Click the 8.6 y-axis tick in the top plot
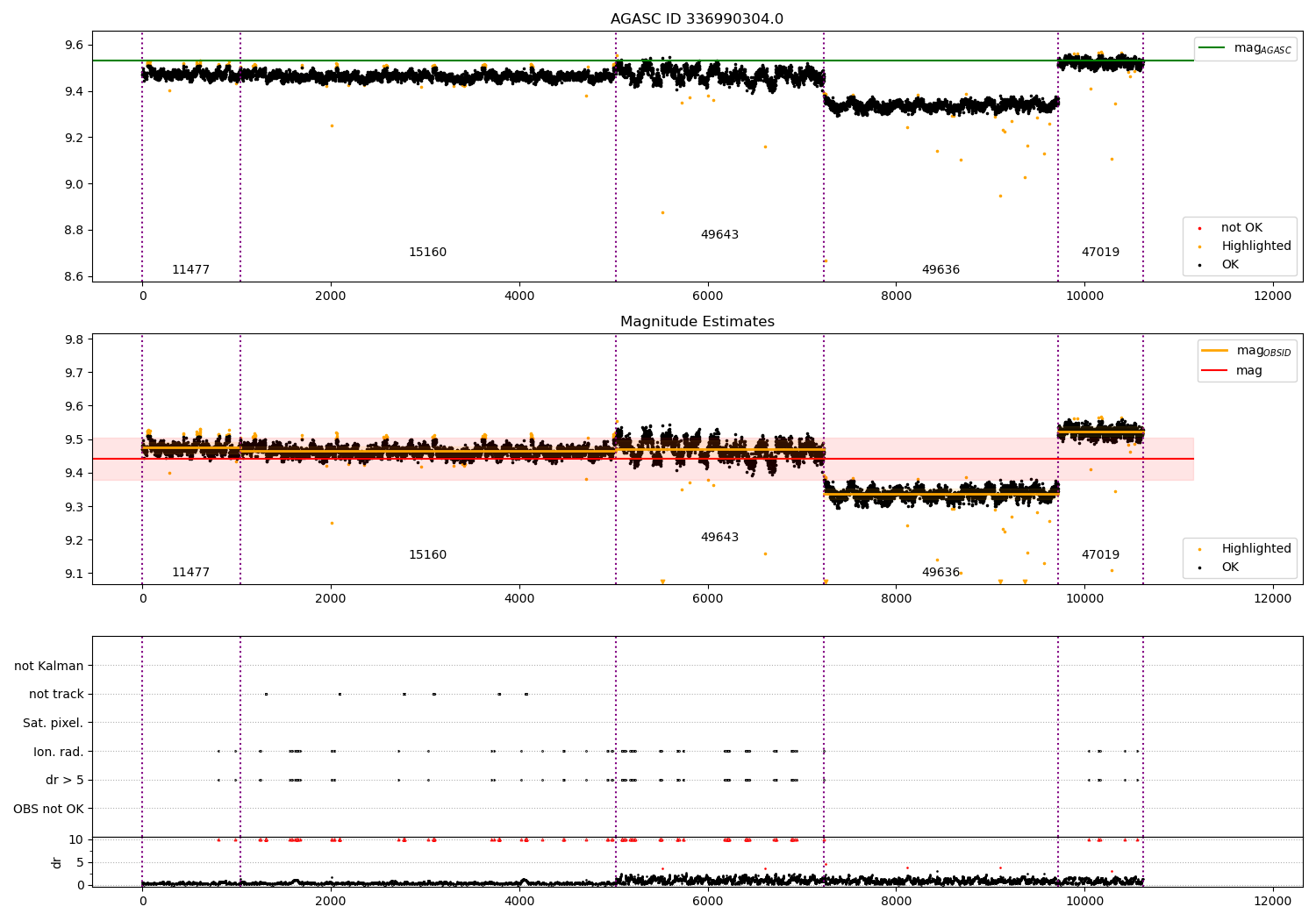The height and width of the screenshot is (921, 1316). 73,276
